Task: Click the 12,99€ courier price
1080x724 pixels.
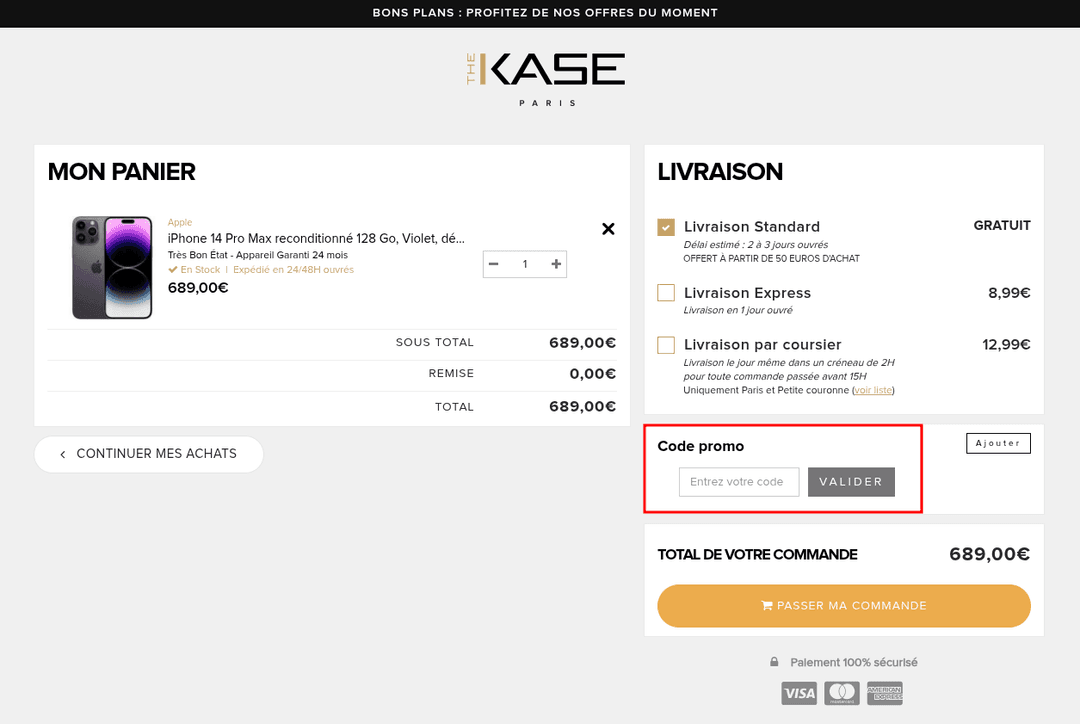Action: (1006, 344)
